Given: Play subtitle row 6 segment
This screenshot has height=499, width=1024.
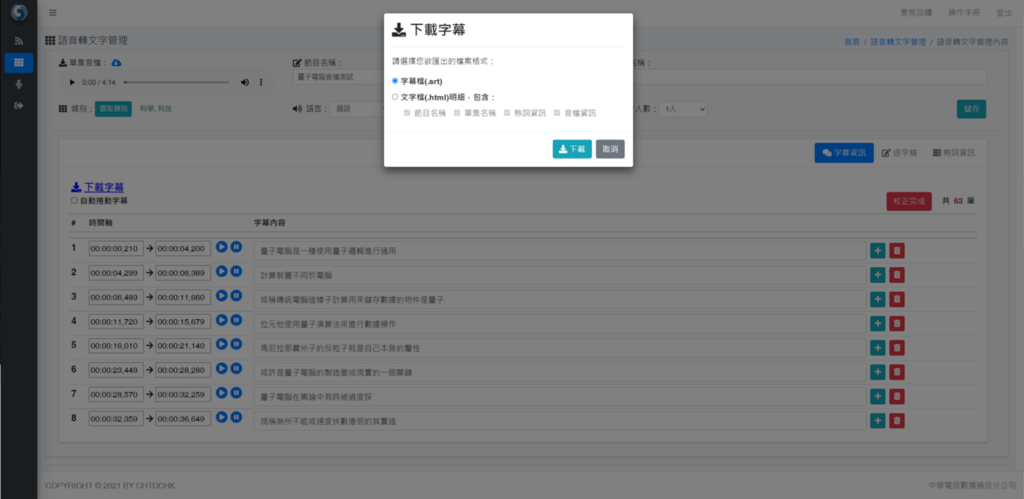Looking at the screenshot, I should (x=221, y=368).
